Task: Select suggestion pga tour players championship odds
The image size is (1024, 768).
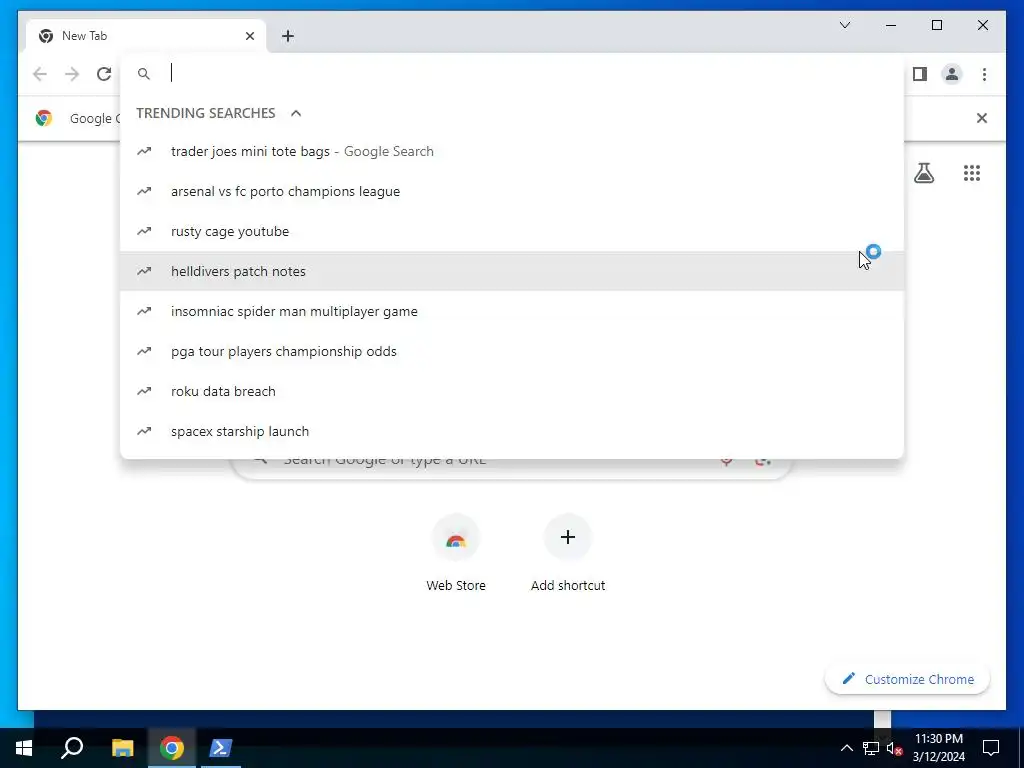Action: 512,351
